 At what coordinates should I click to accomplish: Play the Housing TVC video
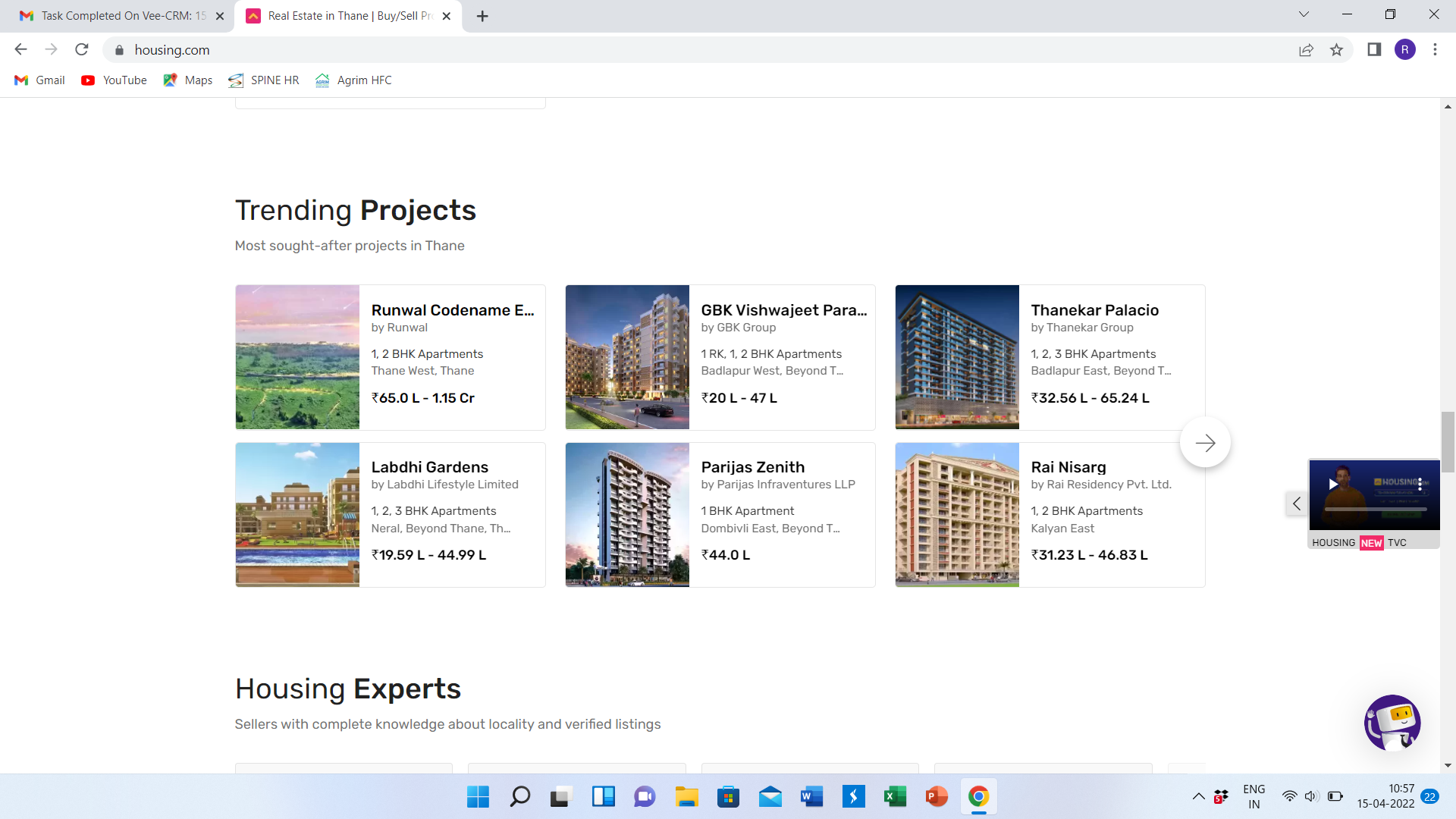1333,485
